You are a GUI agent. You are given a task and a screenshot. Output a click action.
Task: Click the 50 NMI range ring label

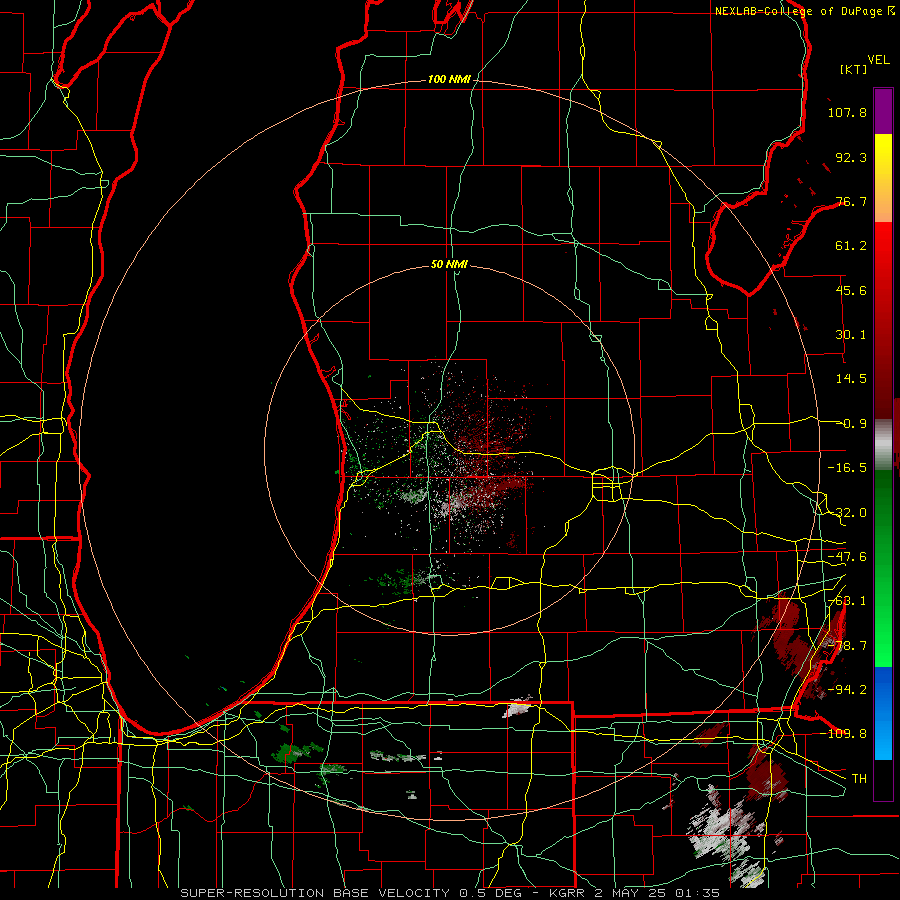[x=449, y=264]
